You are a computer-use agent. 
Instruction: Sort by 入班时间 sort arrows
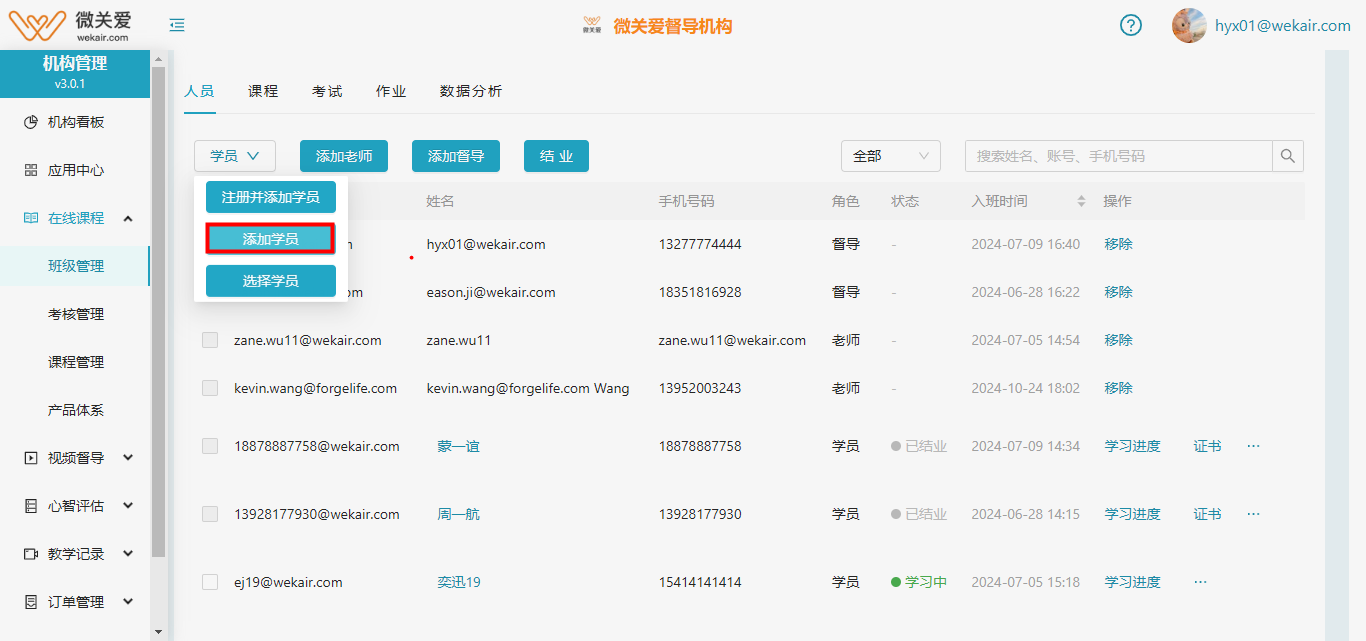point(1081,201)
